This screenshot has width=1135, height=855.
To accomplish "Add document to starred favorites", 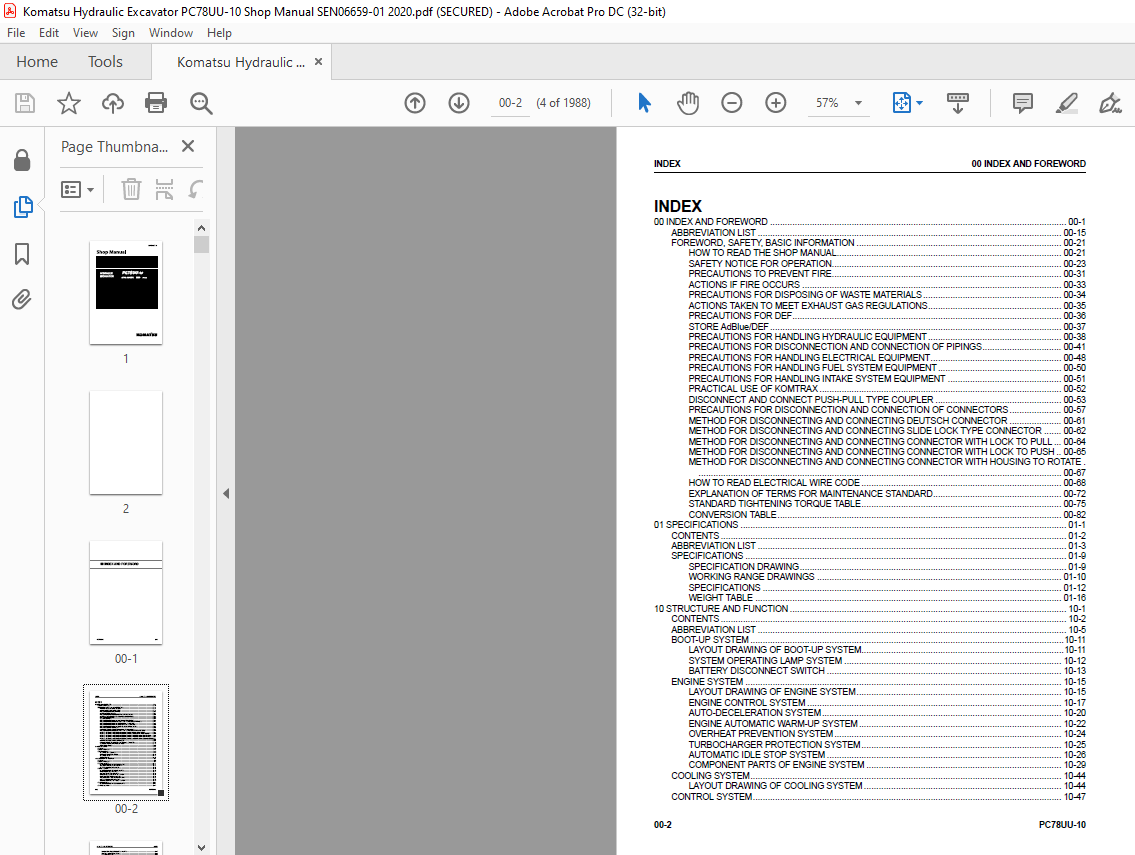I will [x=69, y=103].
